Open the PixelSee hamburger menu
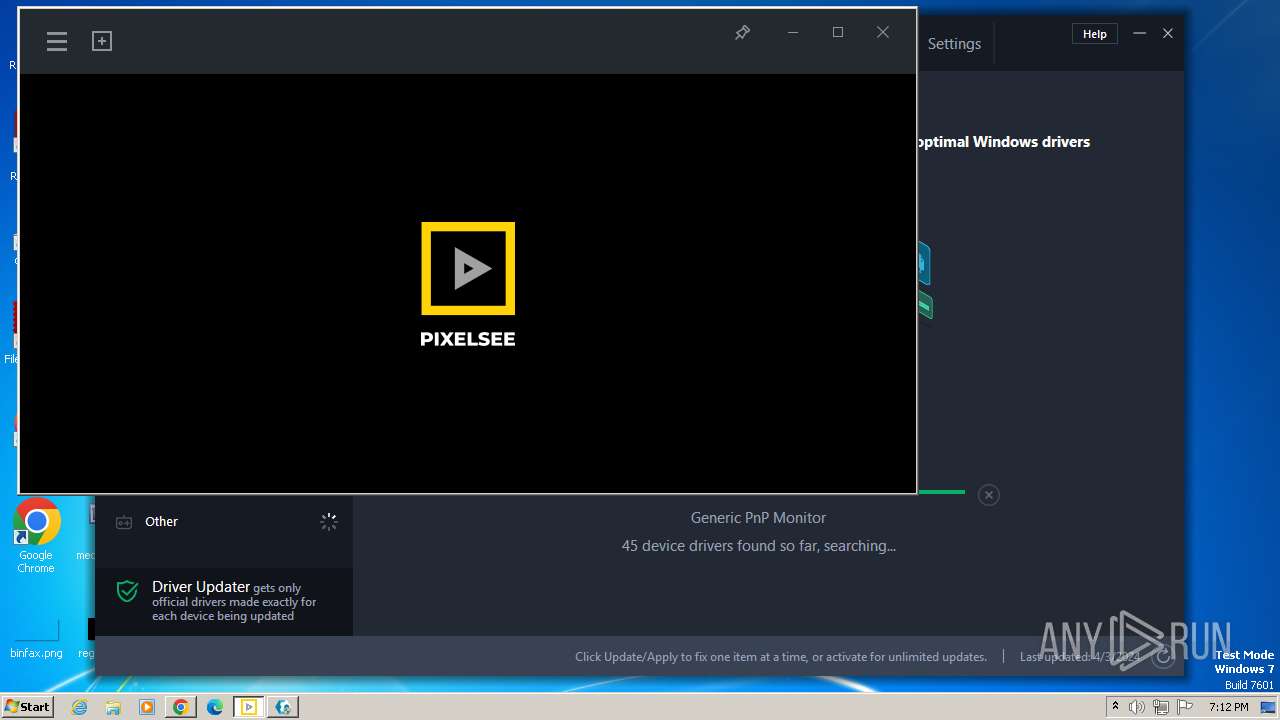The image size is (1280, 720). pos(57,41)
